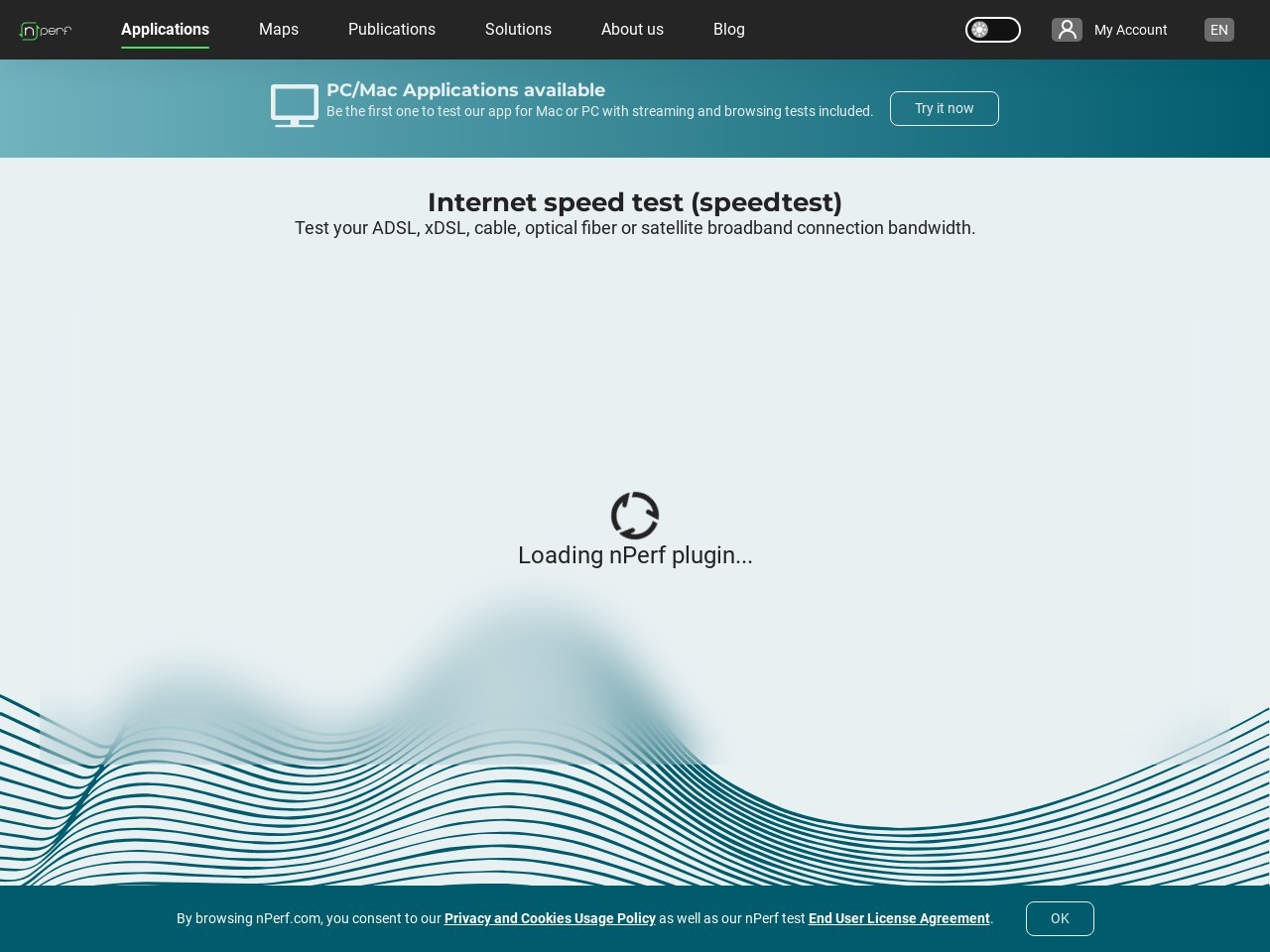Accept cookies with the OK button
The height and width of the screenshot is (952, 1270).
(x=1060, y=918)
